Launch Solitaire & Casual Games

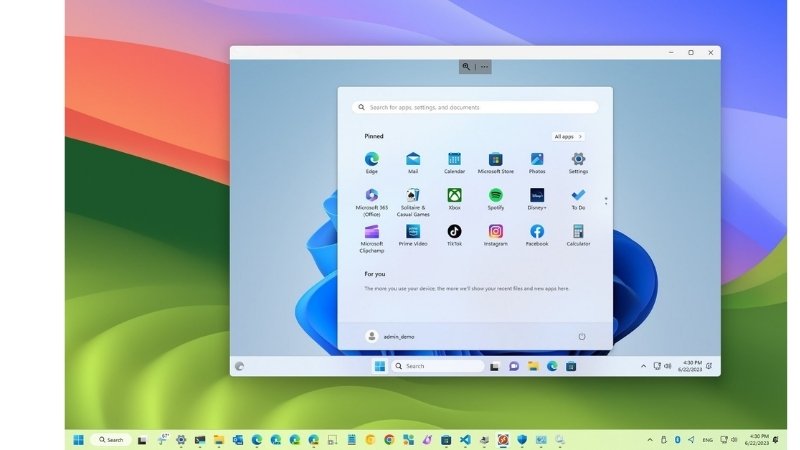click(413, 202)
